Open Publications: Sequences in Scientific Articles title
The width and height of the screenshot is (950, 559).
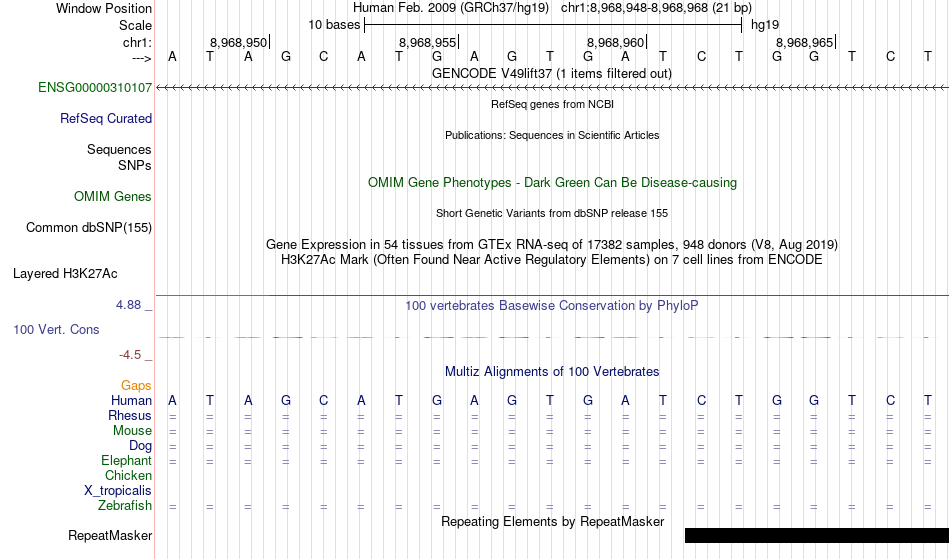coord(552,136)
